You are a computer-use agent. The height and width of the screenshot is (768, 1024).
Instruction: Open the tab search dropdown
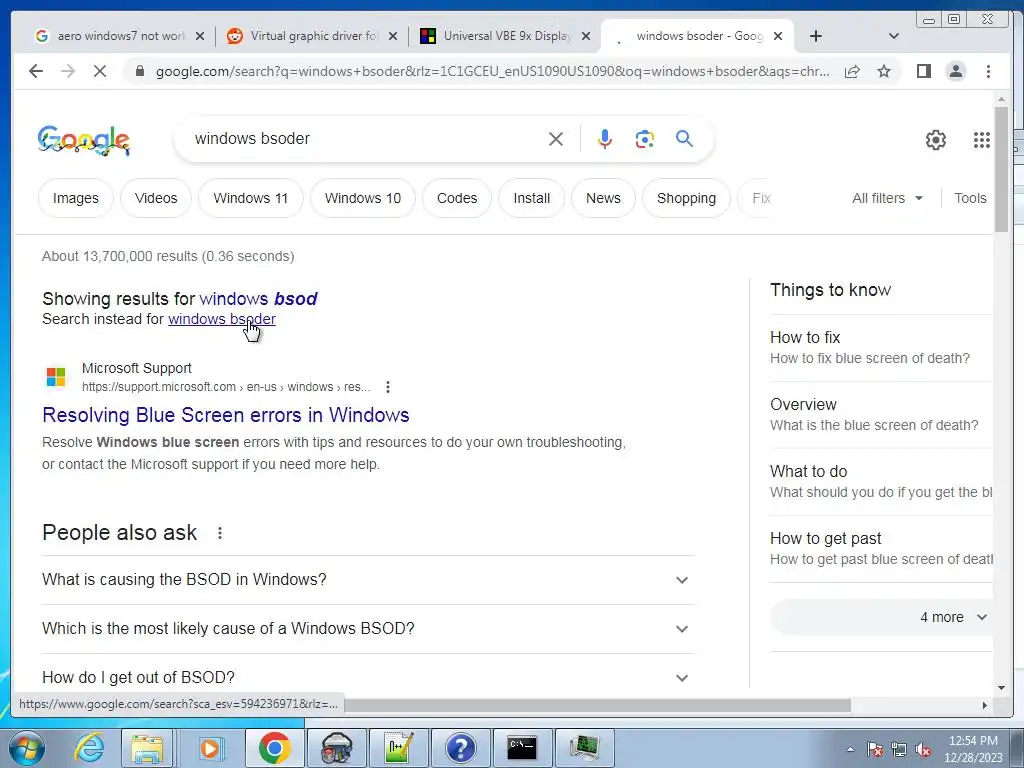click(x=894, y=36)
